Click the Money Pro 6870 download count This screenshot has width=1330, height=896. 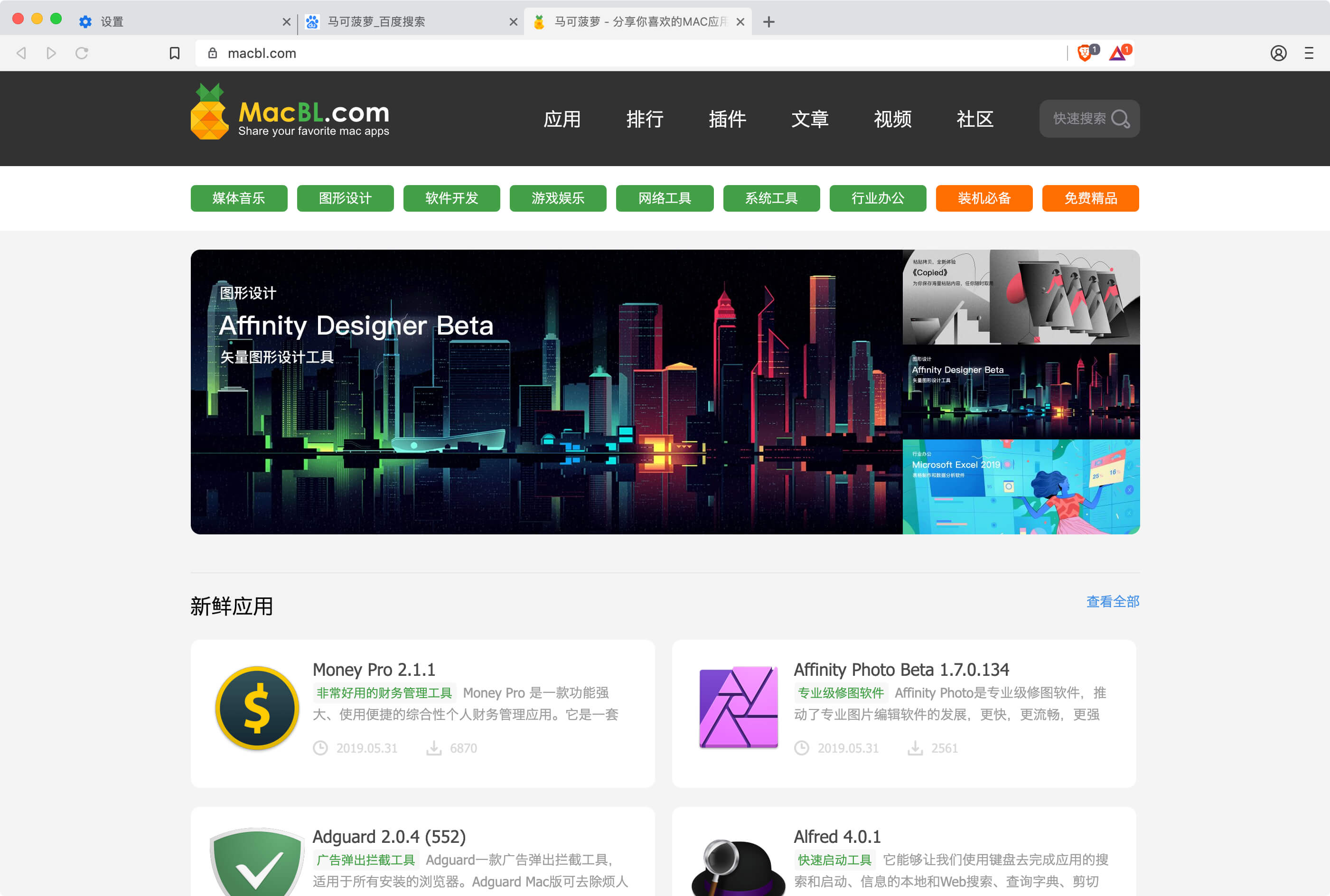[464, 748]
